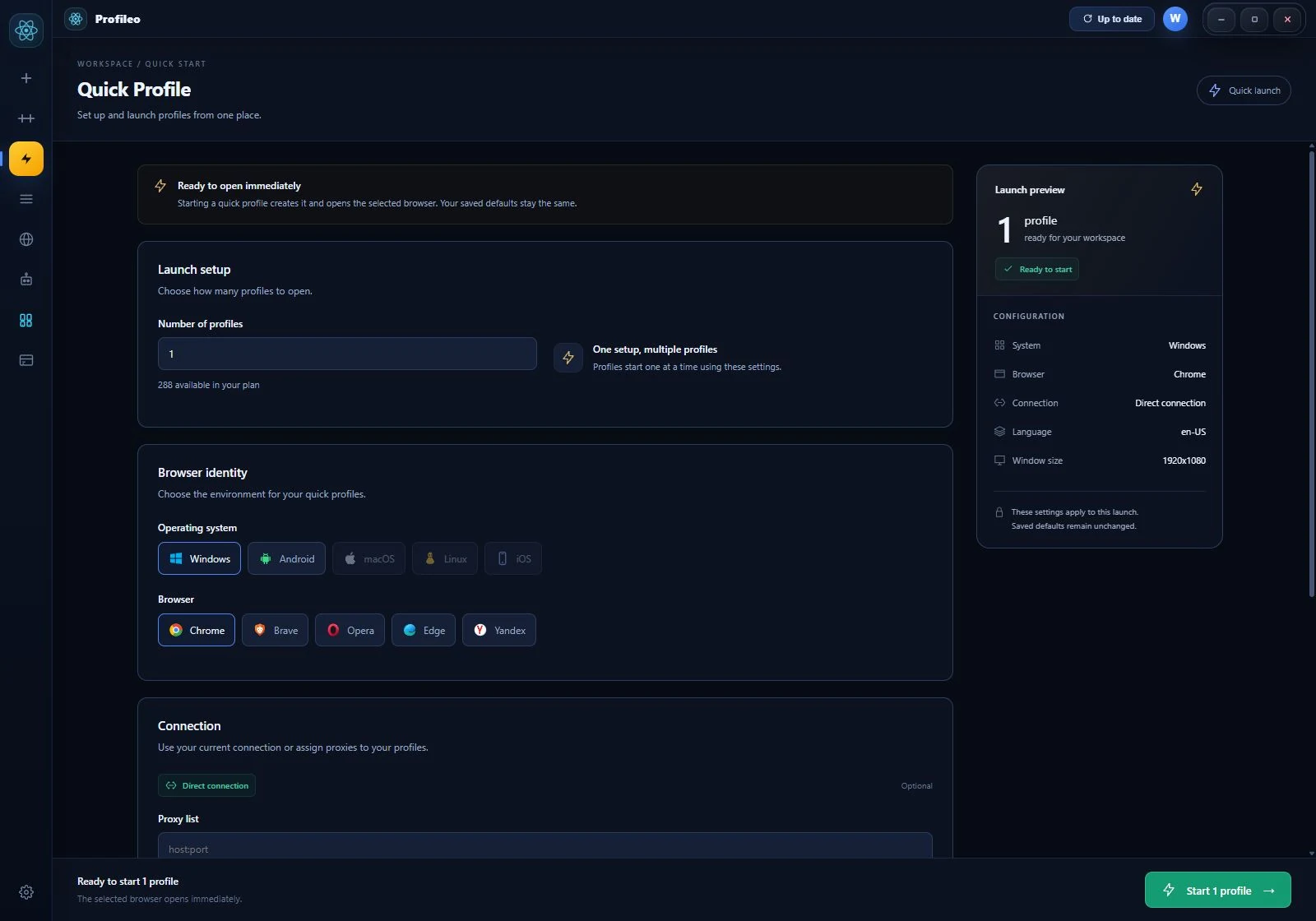1316x921 pixels.
Task: Click the Up to date button
Action: click(x=1112, y=19)
